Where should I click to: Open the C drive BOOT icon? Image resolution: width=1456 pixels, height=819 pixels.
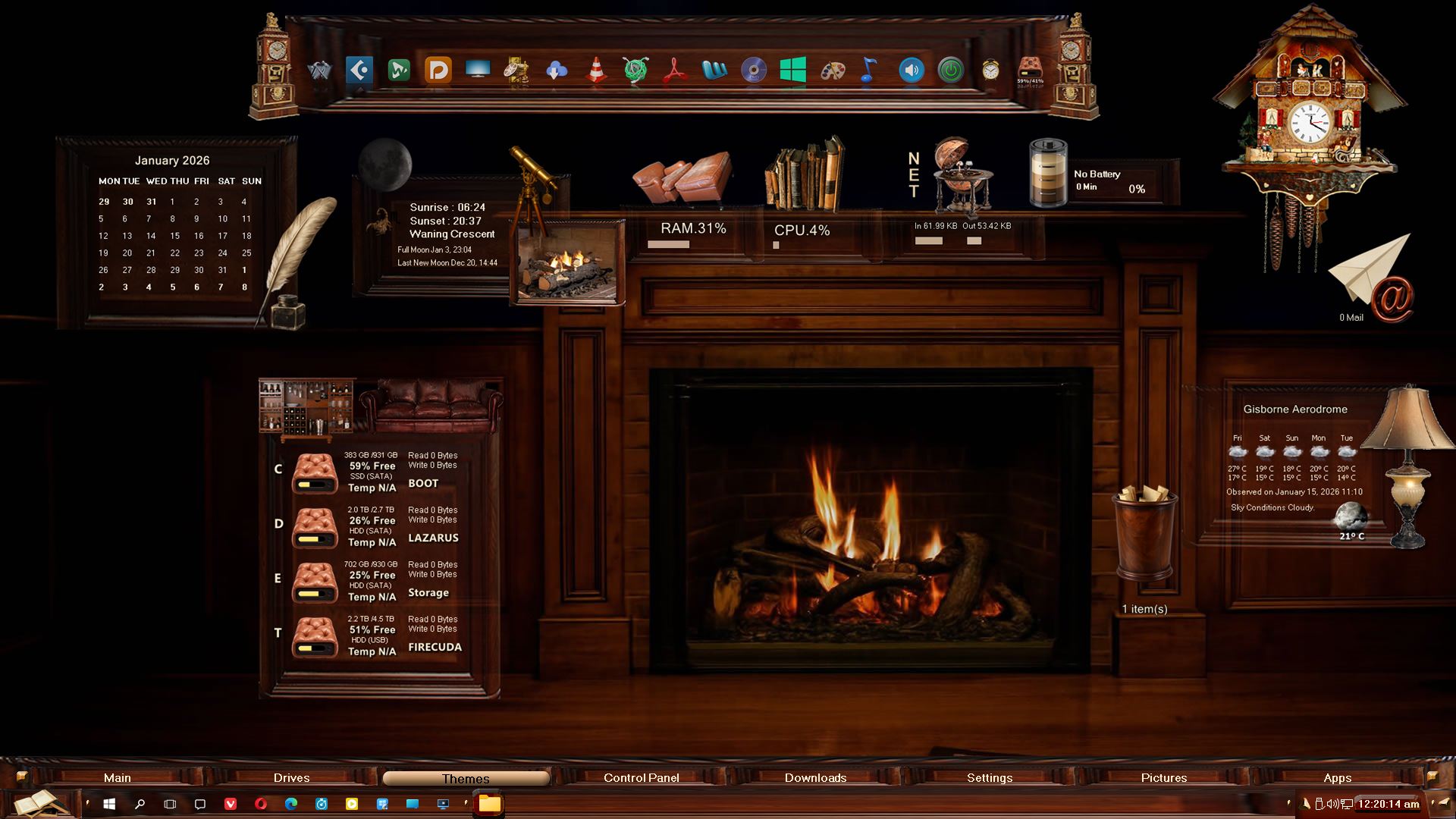pyautogui.click(x=315, y=473)
